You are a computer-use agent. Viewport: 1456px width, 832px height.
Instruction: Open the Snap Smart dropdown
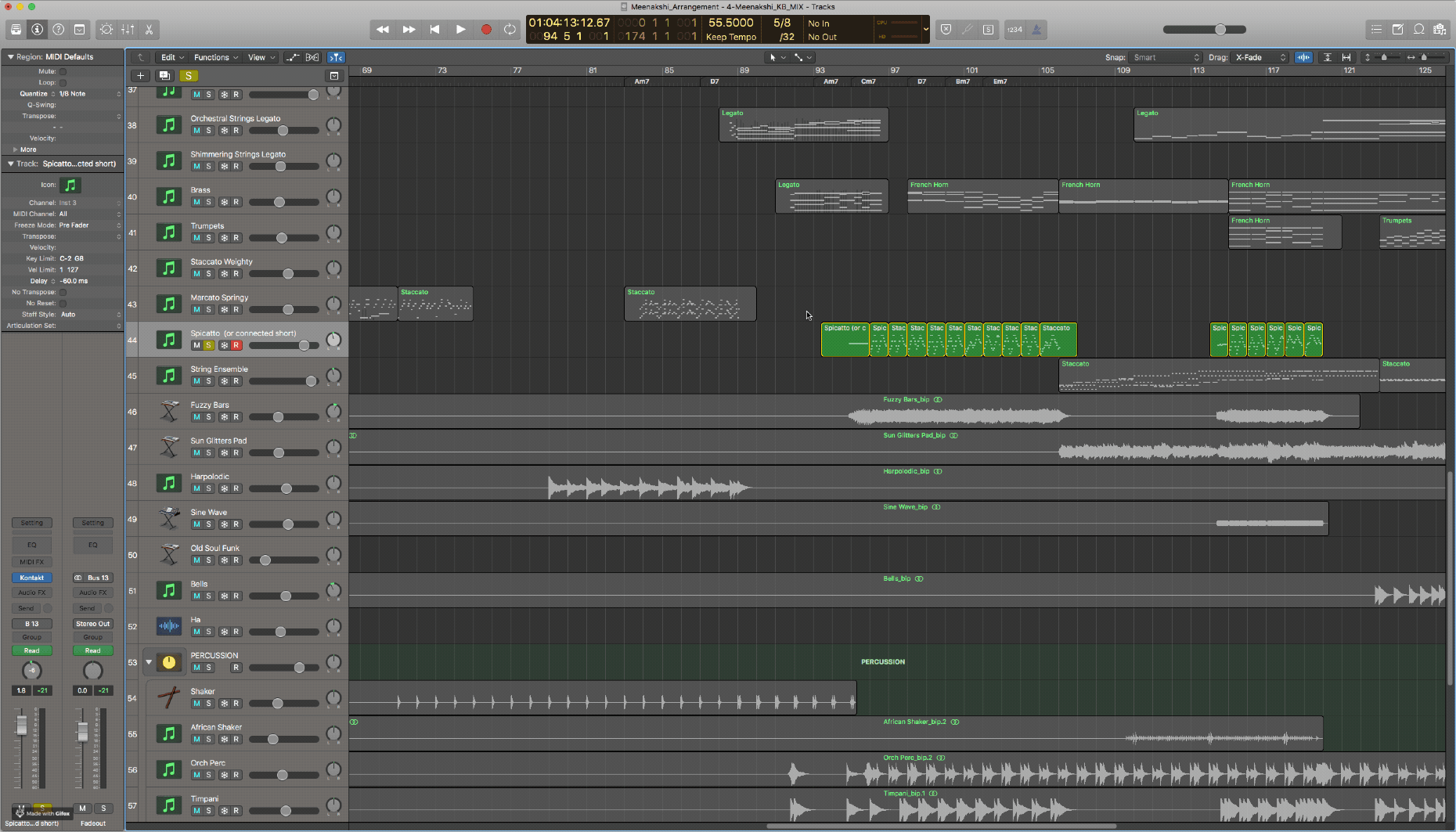pos(1166,57)
